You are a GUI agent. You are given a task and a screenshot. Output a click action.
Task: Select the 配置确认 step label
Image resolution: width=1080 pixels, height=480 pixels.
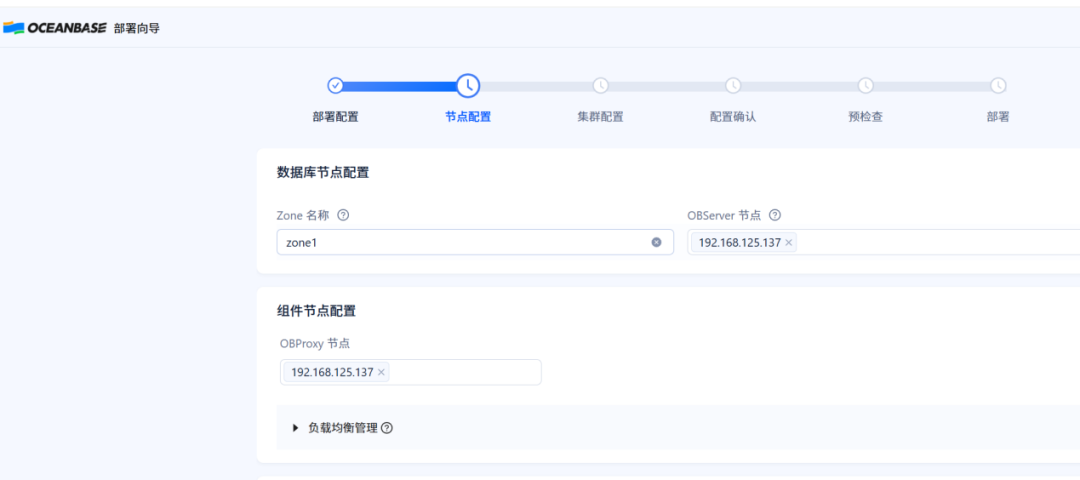tap(733, 117)
